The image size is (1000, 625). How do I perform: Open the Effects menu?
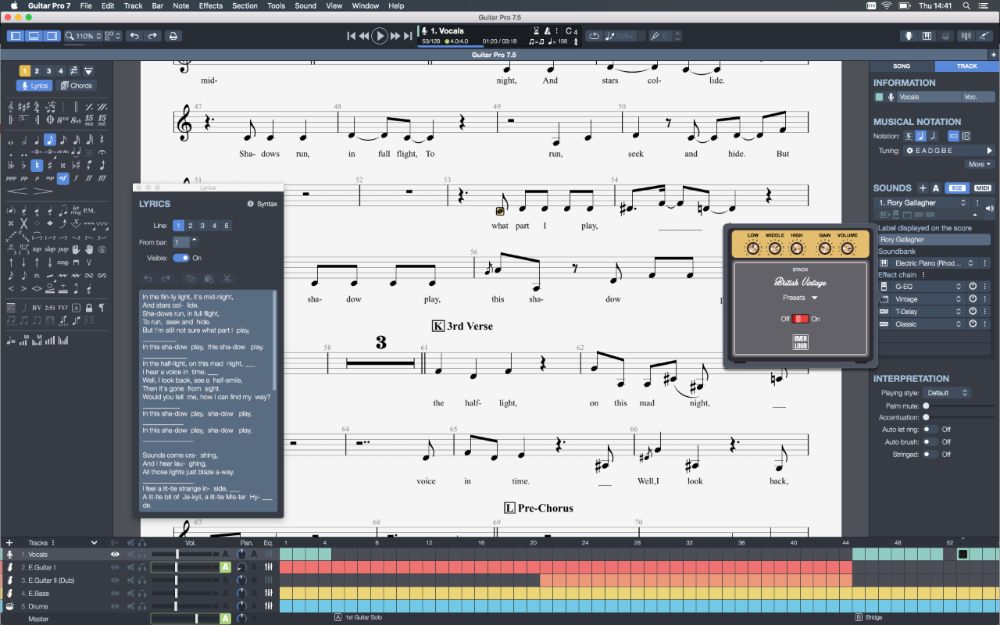coord(210,6)
